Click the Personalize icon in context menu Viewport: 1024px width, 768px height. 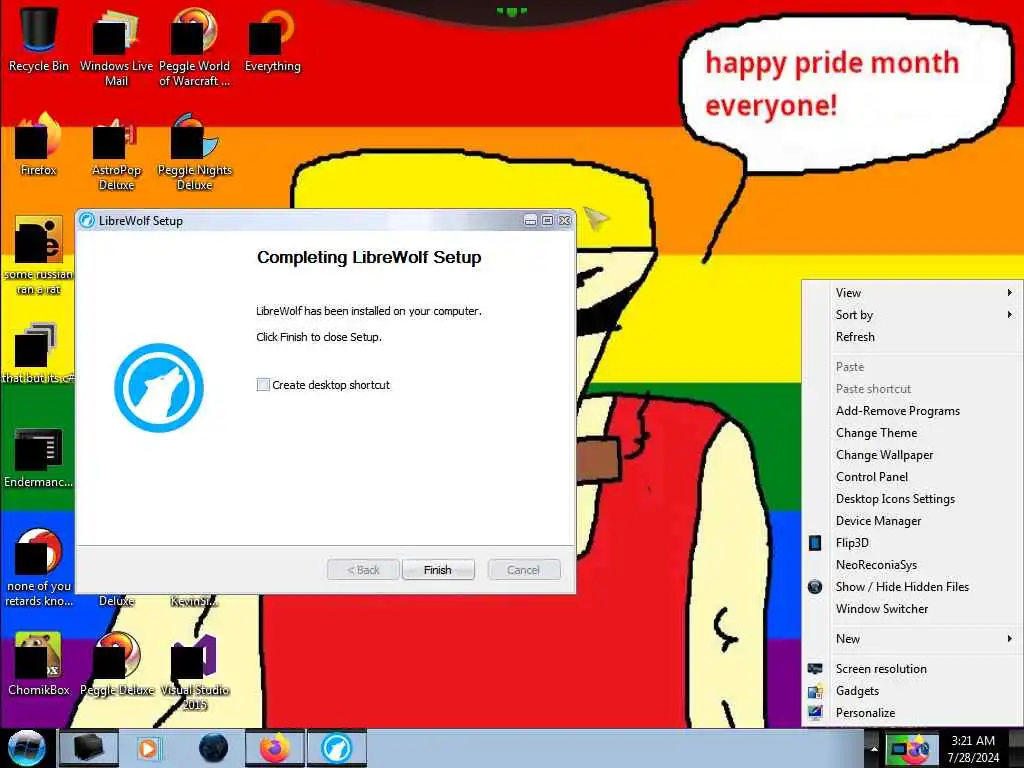click(x=815, y=712)
